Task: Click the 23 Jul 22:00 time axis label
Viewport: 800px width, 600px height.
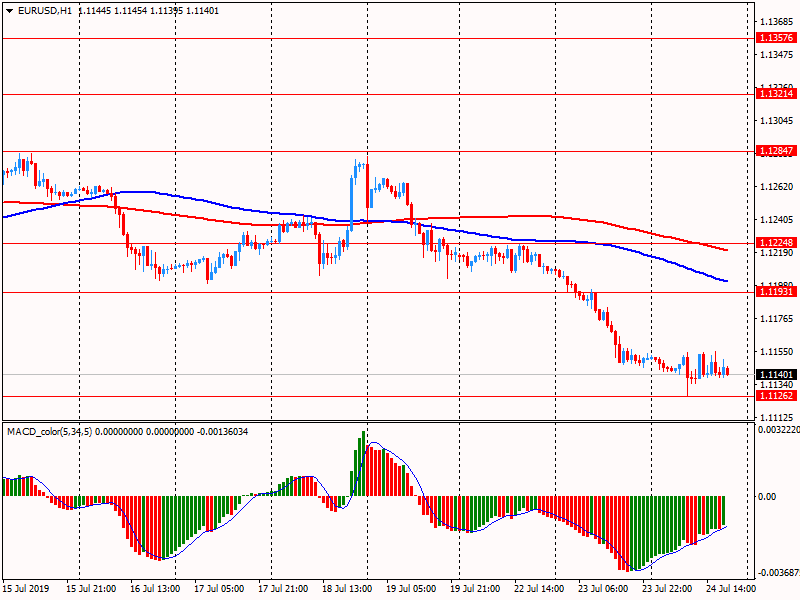Action: point(667,588)
